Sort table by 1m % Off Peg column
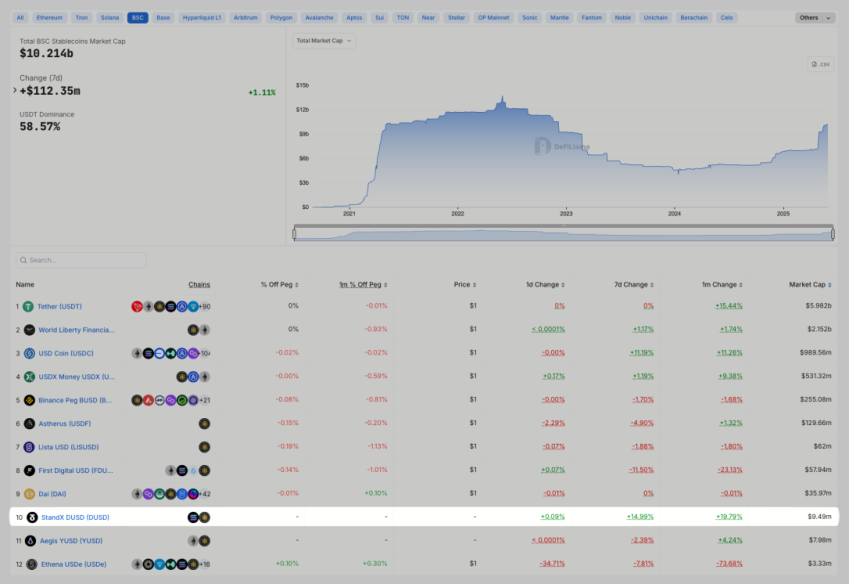Image resolution: width=849 pixels, height=584 pixels. [363, 285]
